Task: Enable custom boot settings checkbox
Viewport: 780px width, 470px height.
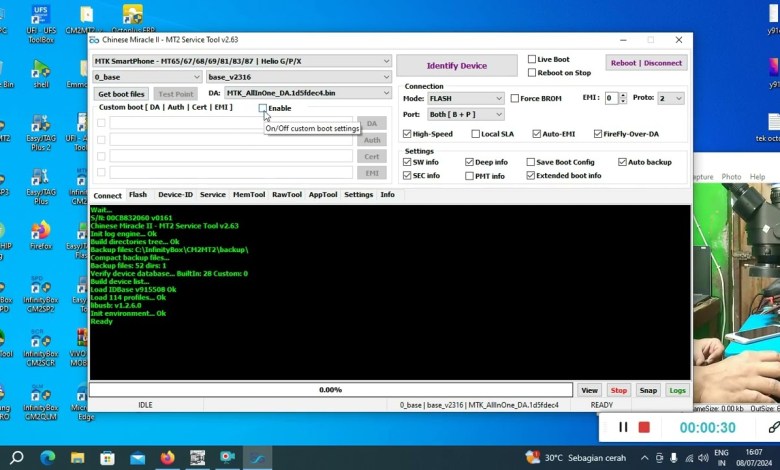Action: click(x=263, y=108)
